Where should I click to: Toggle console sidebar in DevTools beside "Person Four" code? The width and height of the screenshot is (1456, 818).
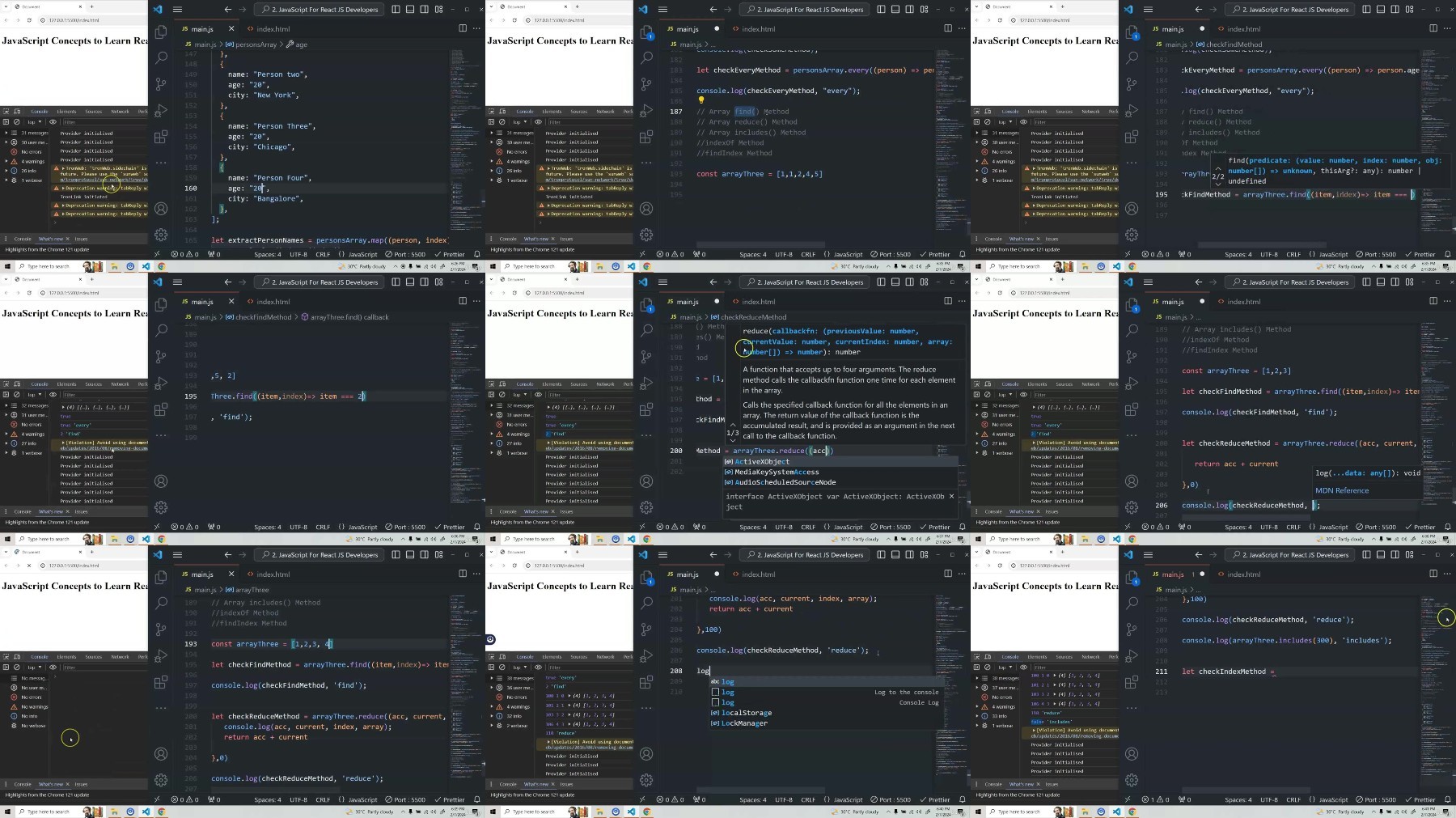6,122
